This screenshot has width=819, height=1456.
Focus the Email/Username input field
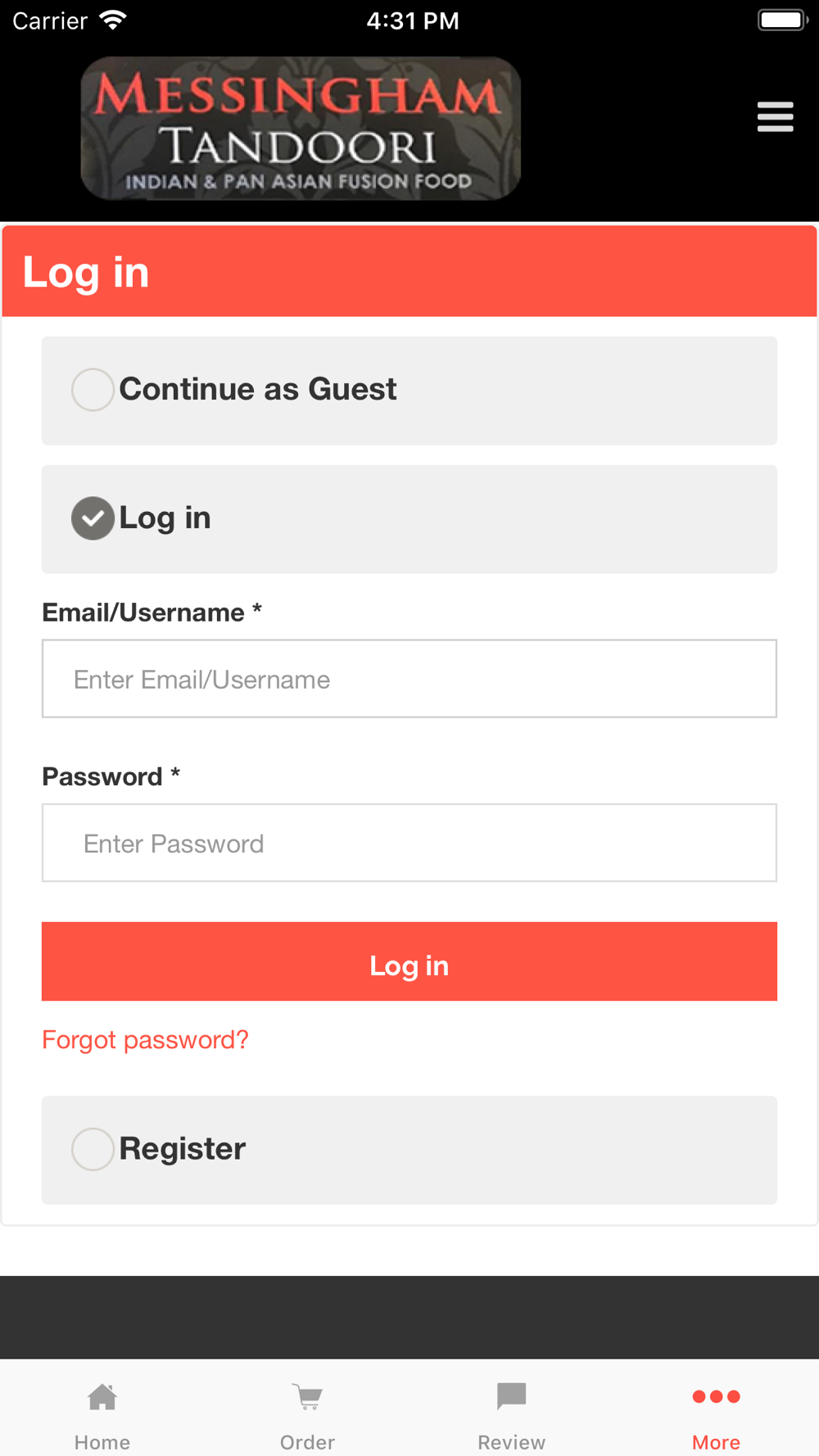(409, 679)
